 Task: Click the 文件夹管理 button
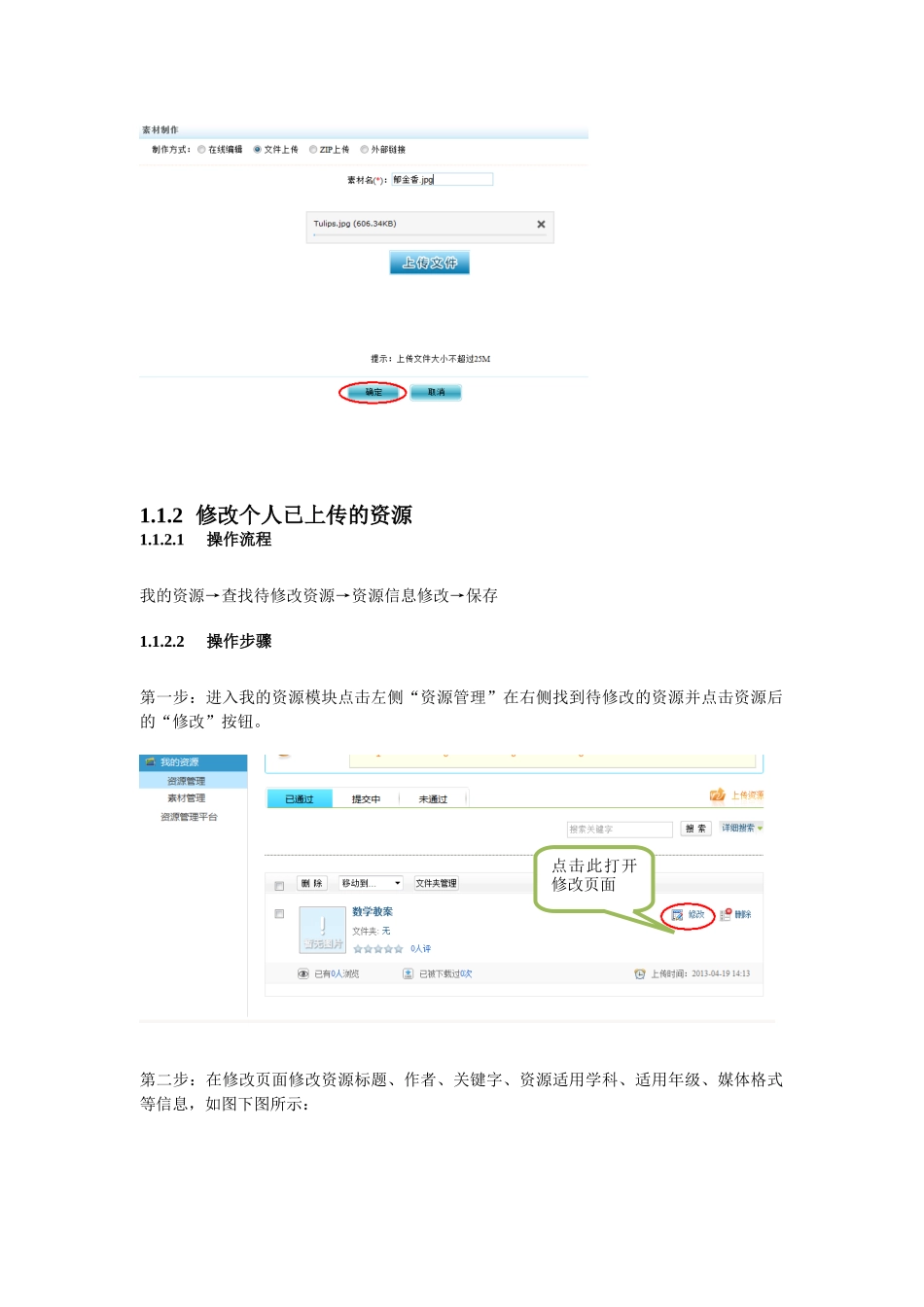[x=436, y=884]
